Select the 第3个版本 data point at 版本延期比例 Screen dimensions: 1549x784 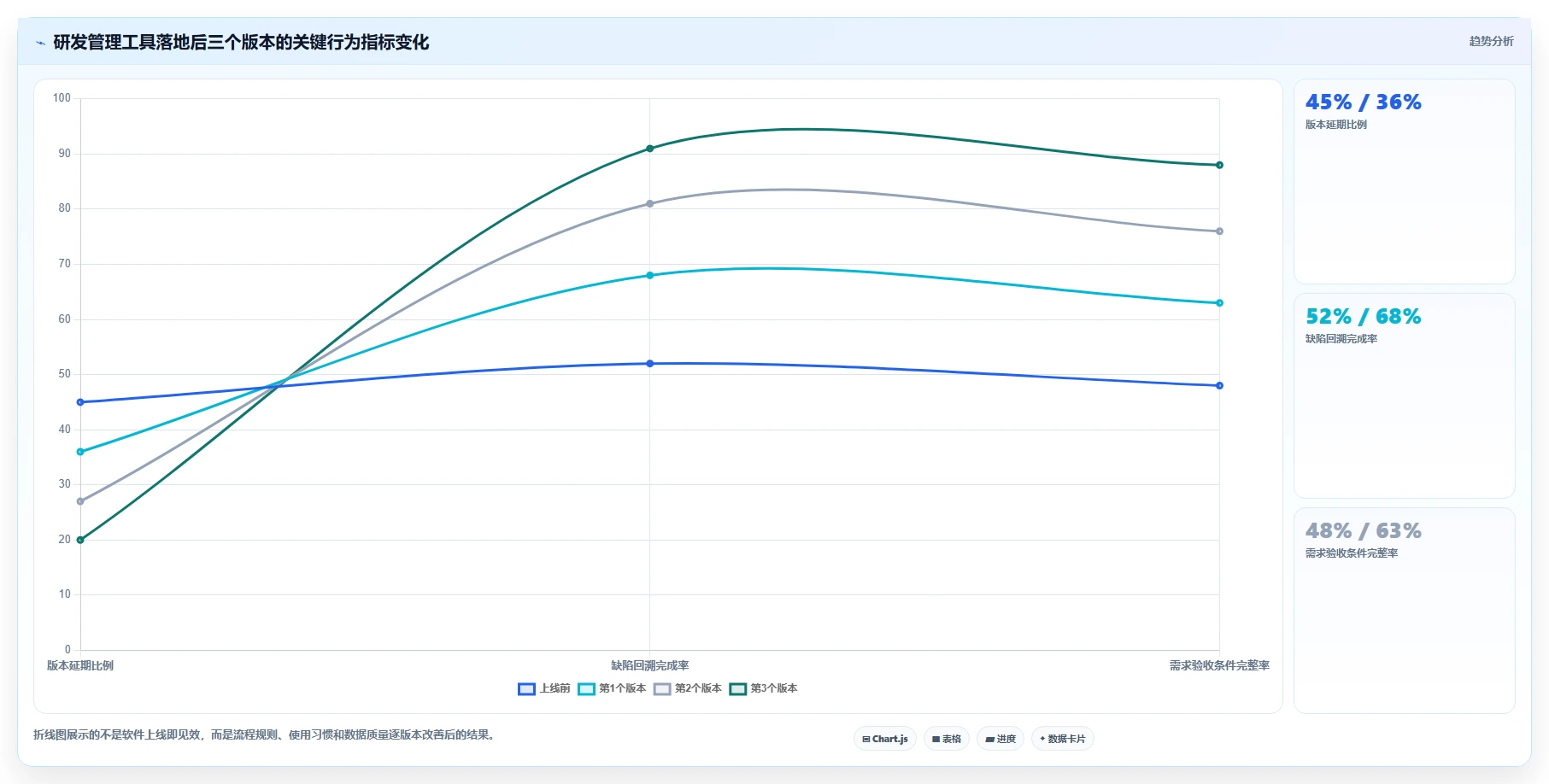(80, 540)
